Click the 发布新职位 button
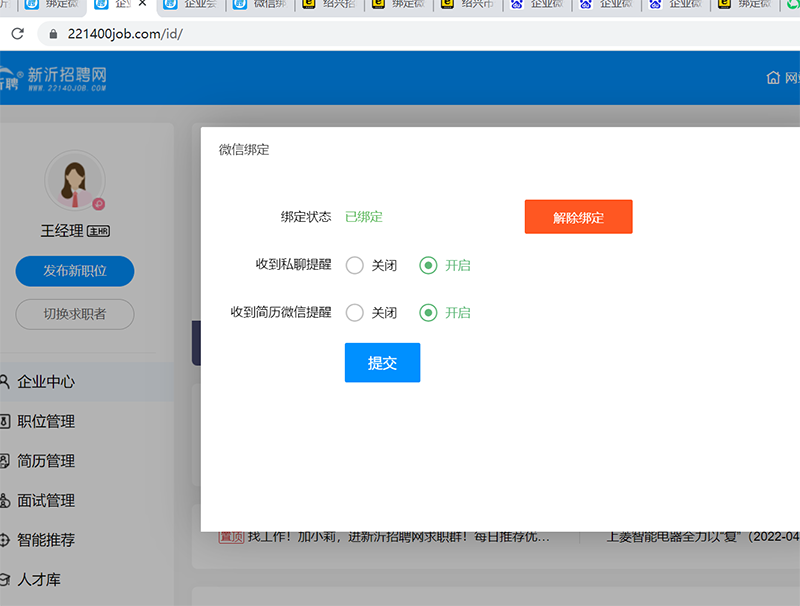Viewport: 800px width, 606px height. 75,271
